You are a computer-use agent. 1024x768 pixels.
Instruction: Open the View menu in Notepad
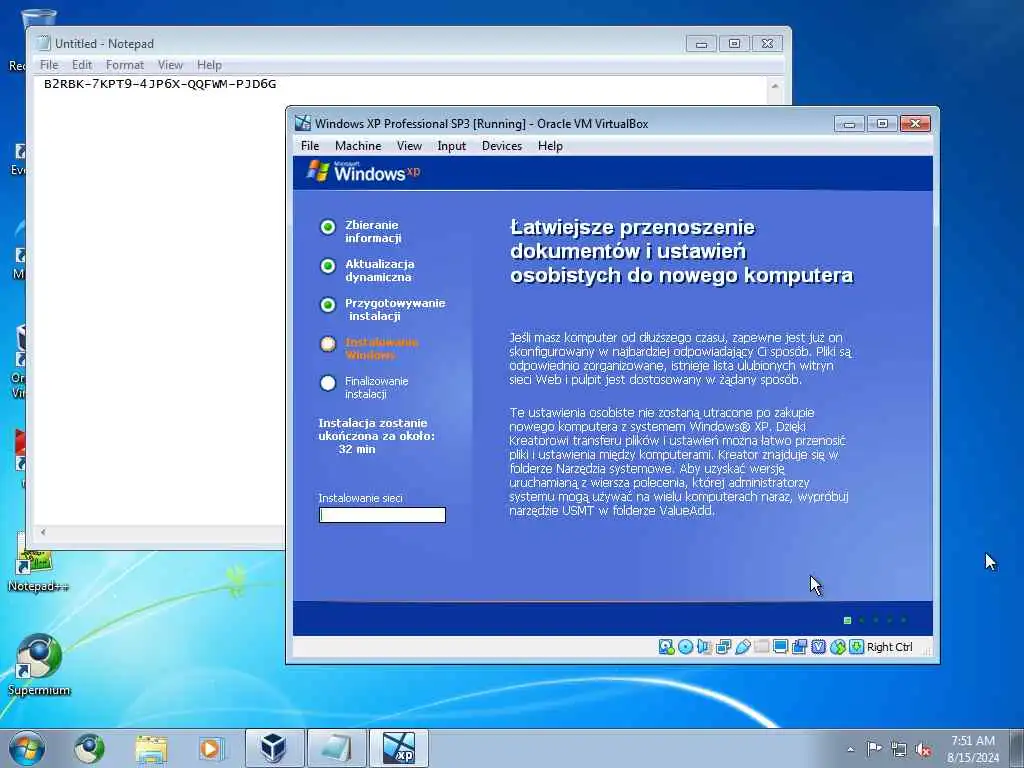170,65
